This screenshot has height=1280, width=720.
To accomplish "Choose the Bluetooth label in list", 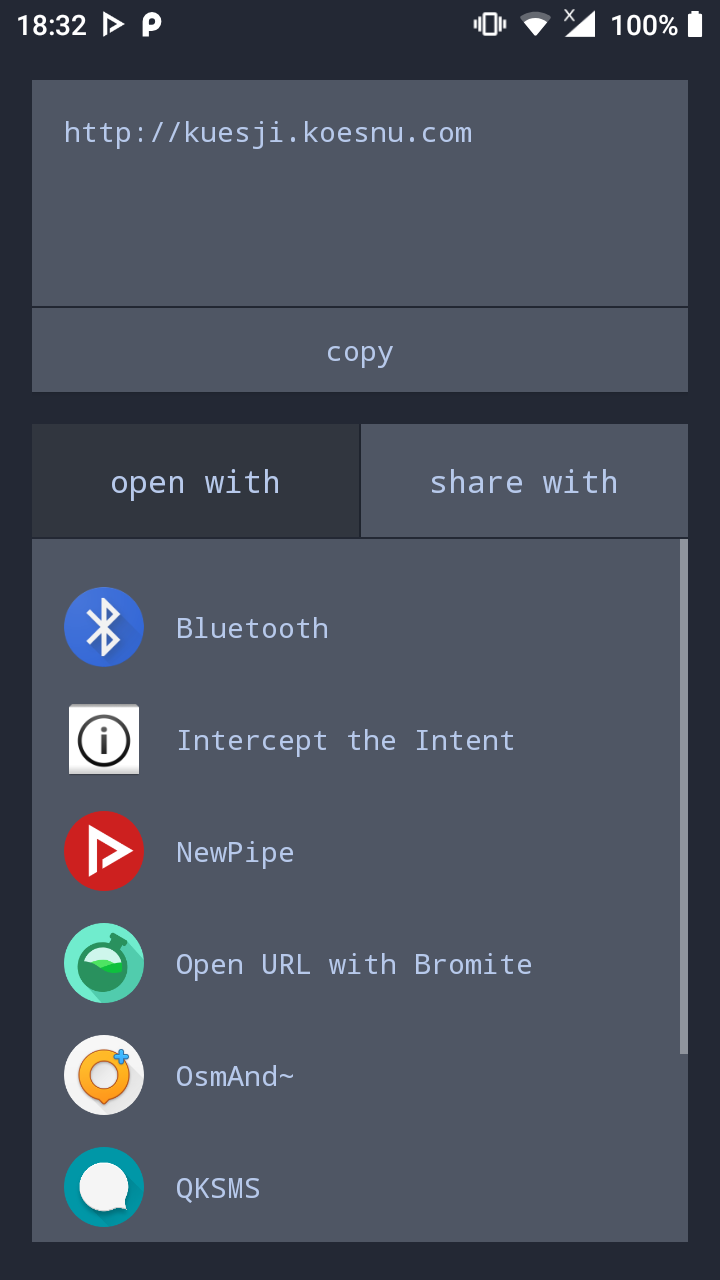I will (x=252, y=628).
